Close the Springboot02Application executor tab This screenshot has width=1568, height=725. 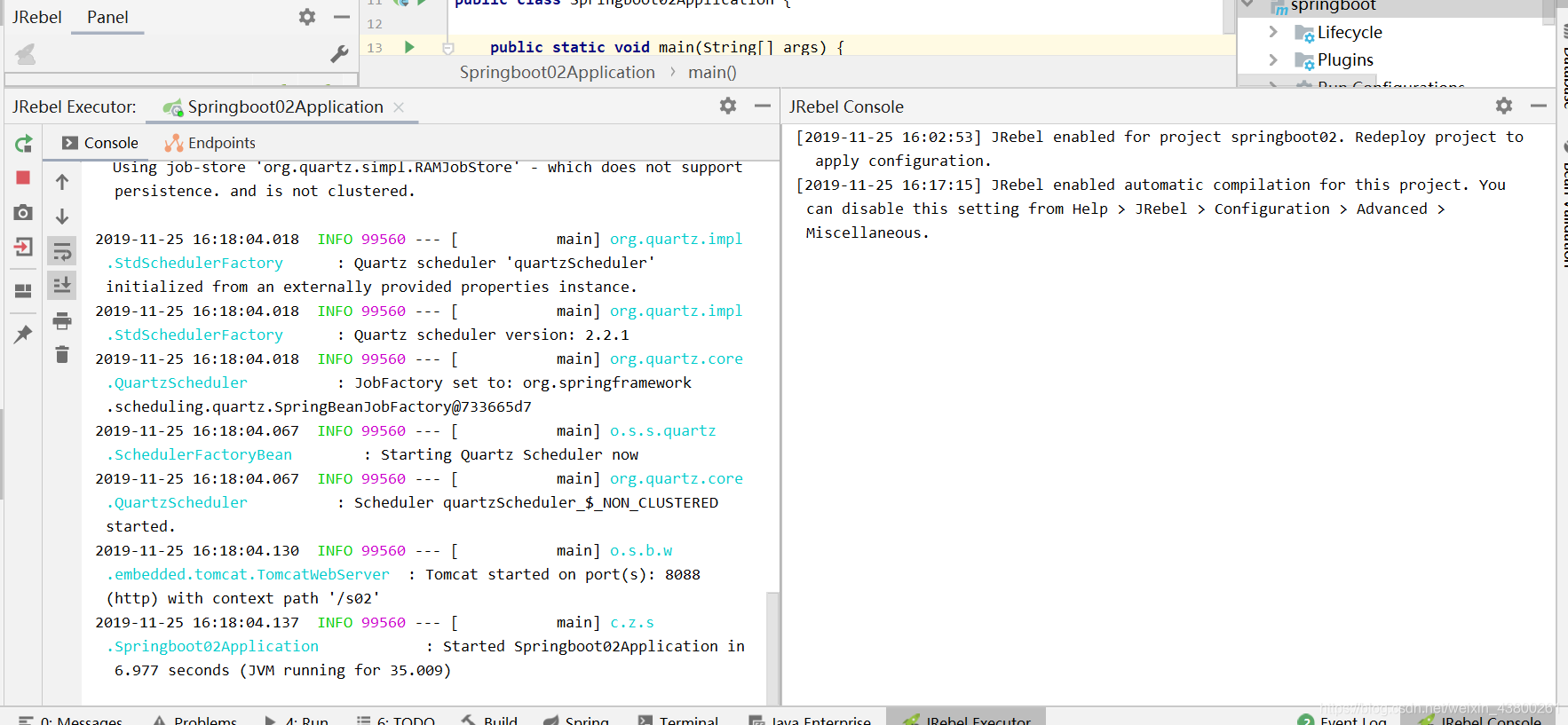coord(399,107)
